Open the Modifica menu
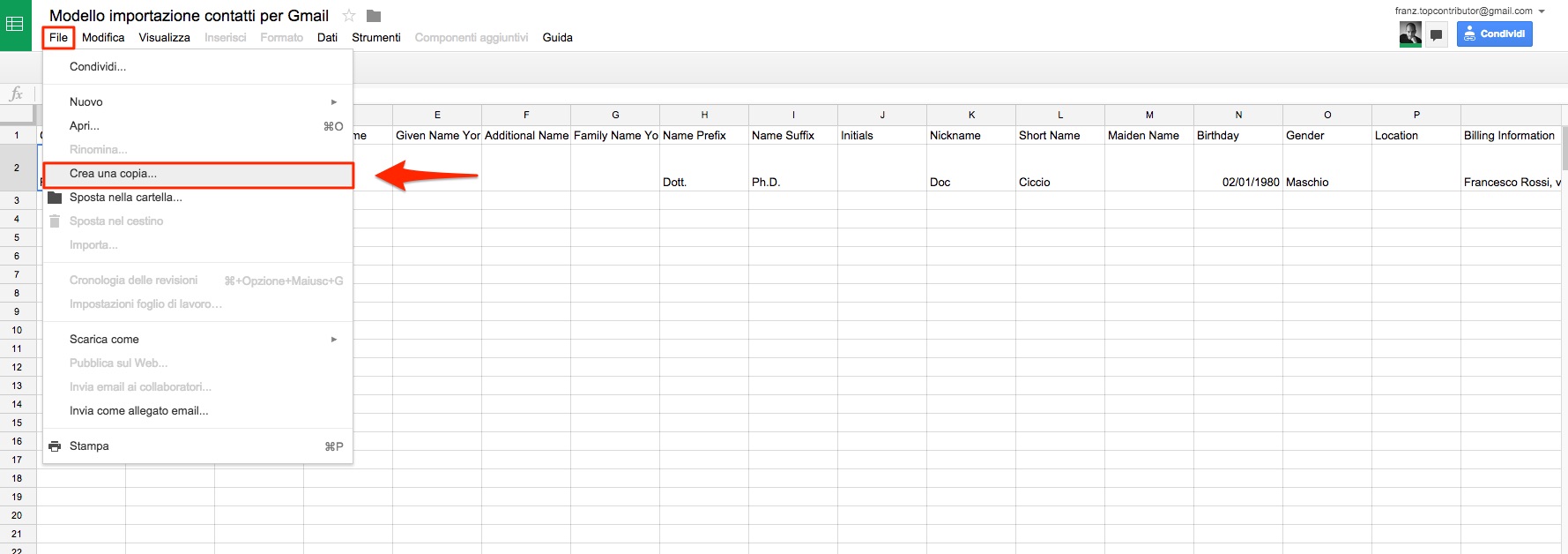This screenshot has height=554, width=1568. (x=103, y=38)
